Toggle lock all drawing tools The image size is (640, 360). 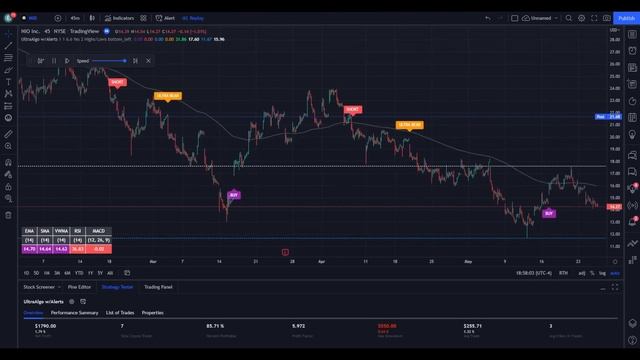coord(8,187)
